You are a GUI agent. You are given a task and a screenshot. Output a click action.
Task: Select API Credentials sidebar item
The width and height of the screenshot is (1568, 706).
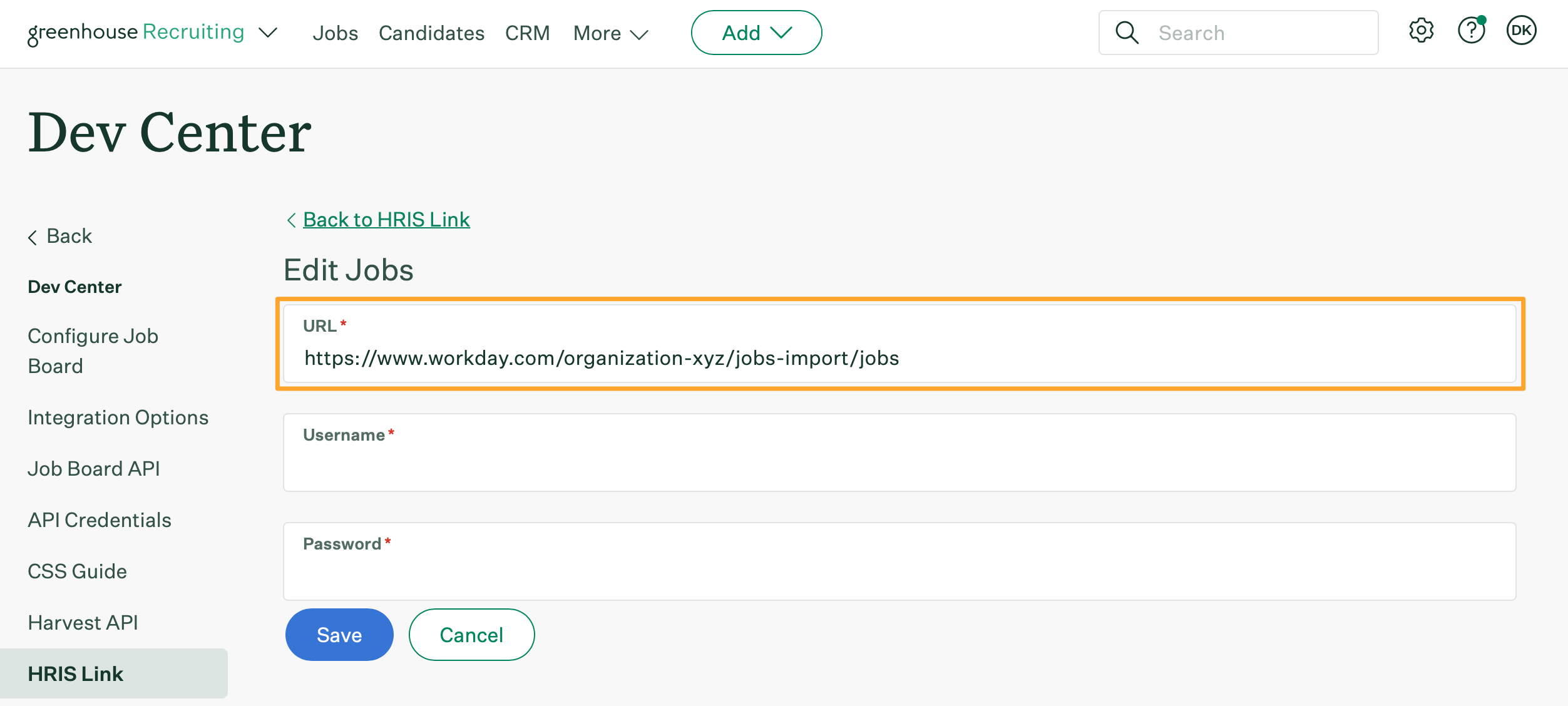[x=100, y=519]
